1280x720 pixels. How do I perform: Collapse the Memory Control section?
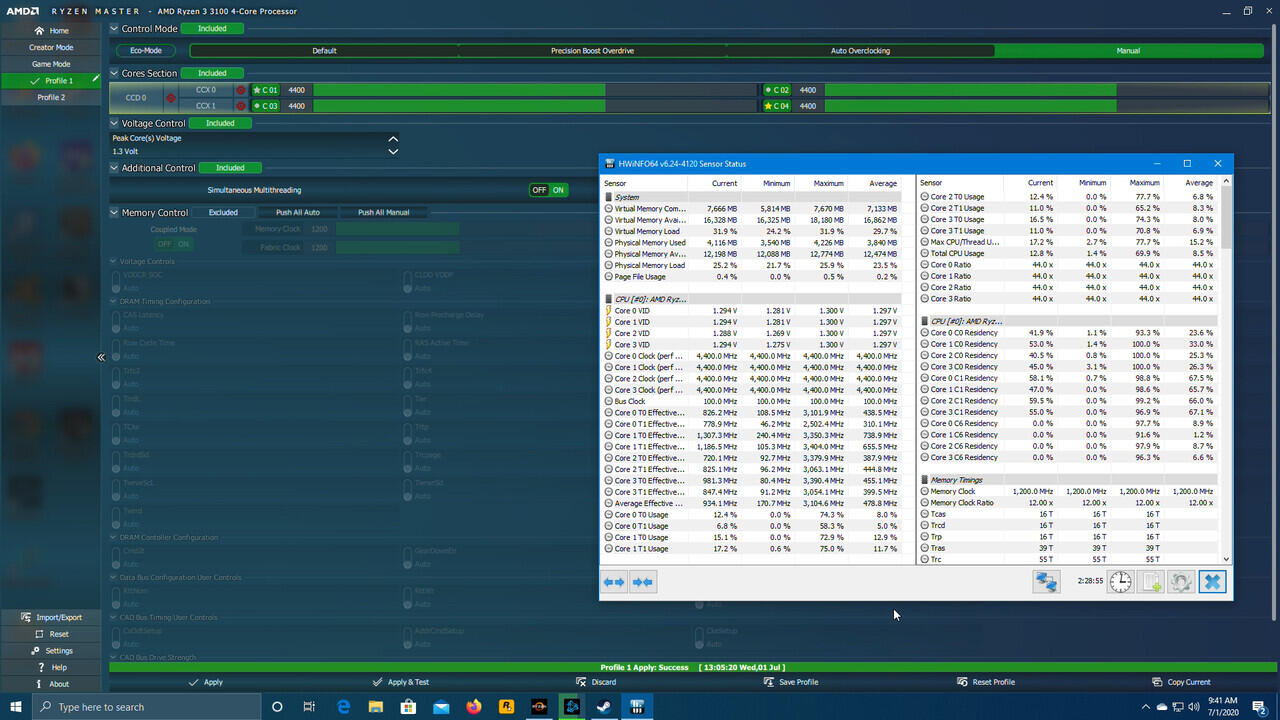(114, 212)
